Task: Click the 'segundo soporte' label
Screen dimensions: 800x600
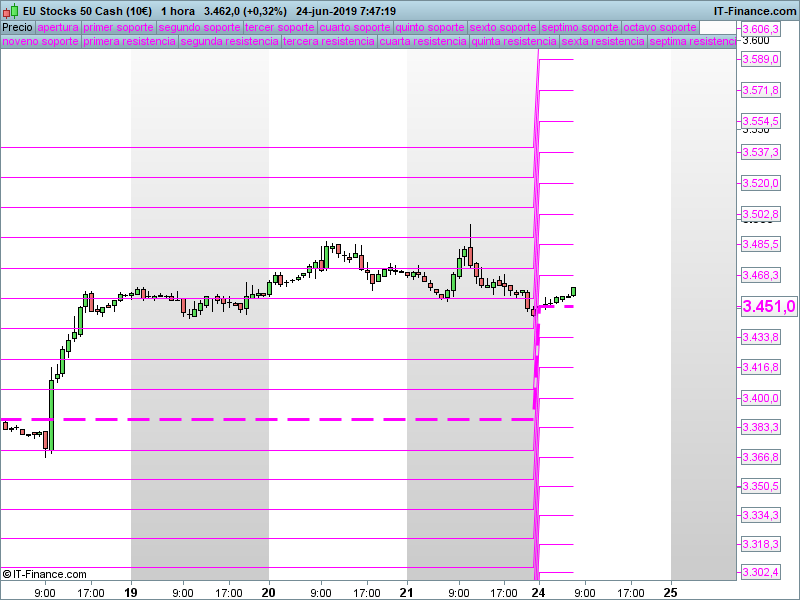Action: (199, 27)
